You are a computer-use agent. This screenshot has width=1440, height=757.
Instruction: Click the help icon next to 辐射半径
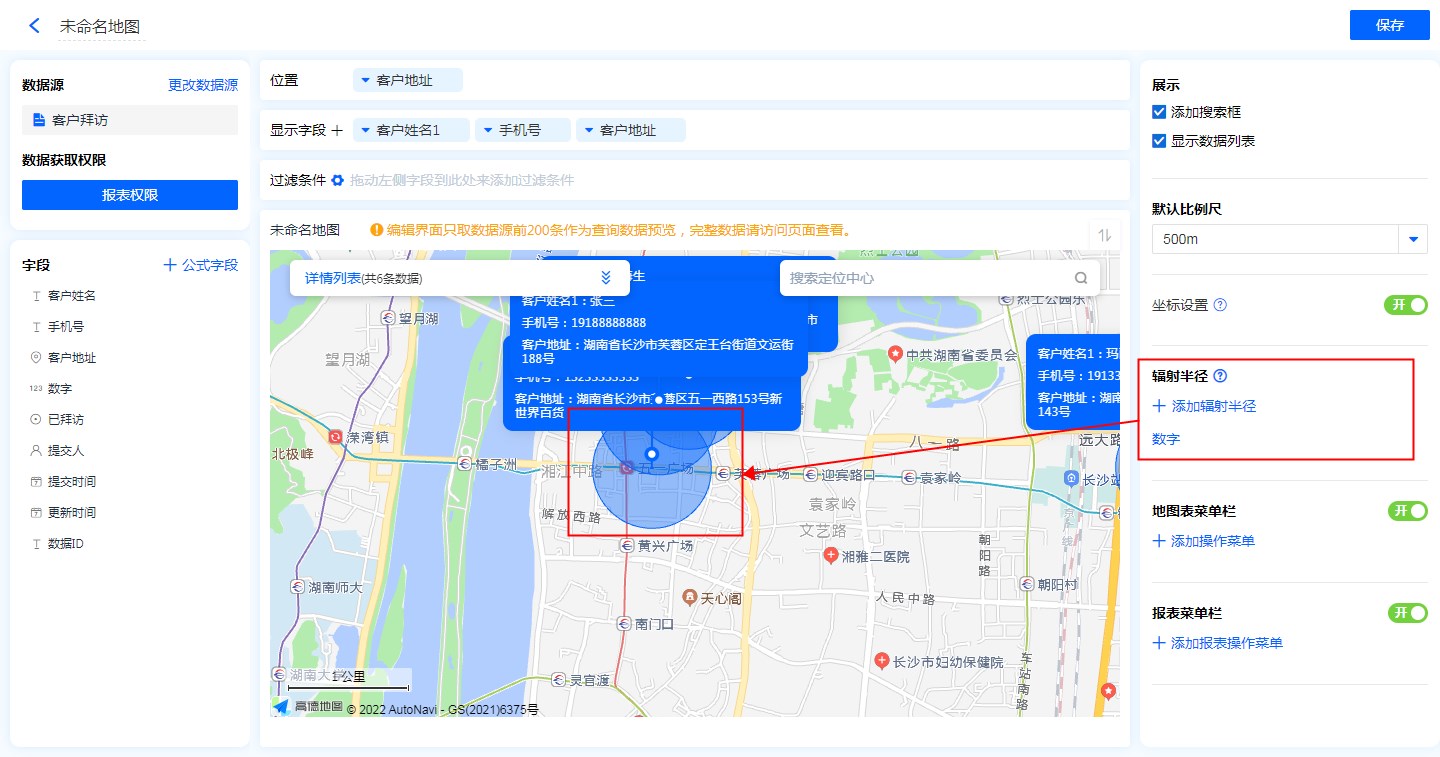point(1220,377)
